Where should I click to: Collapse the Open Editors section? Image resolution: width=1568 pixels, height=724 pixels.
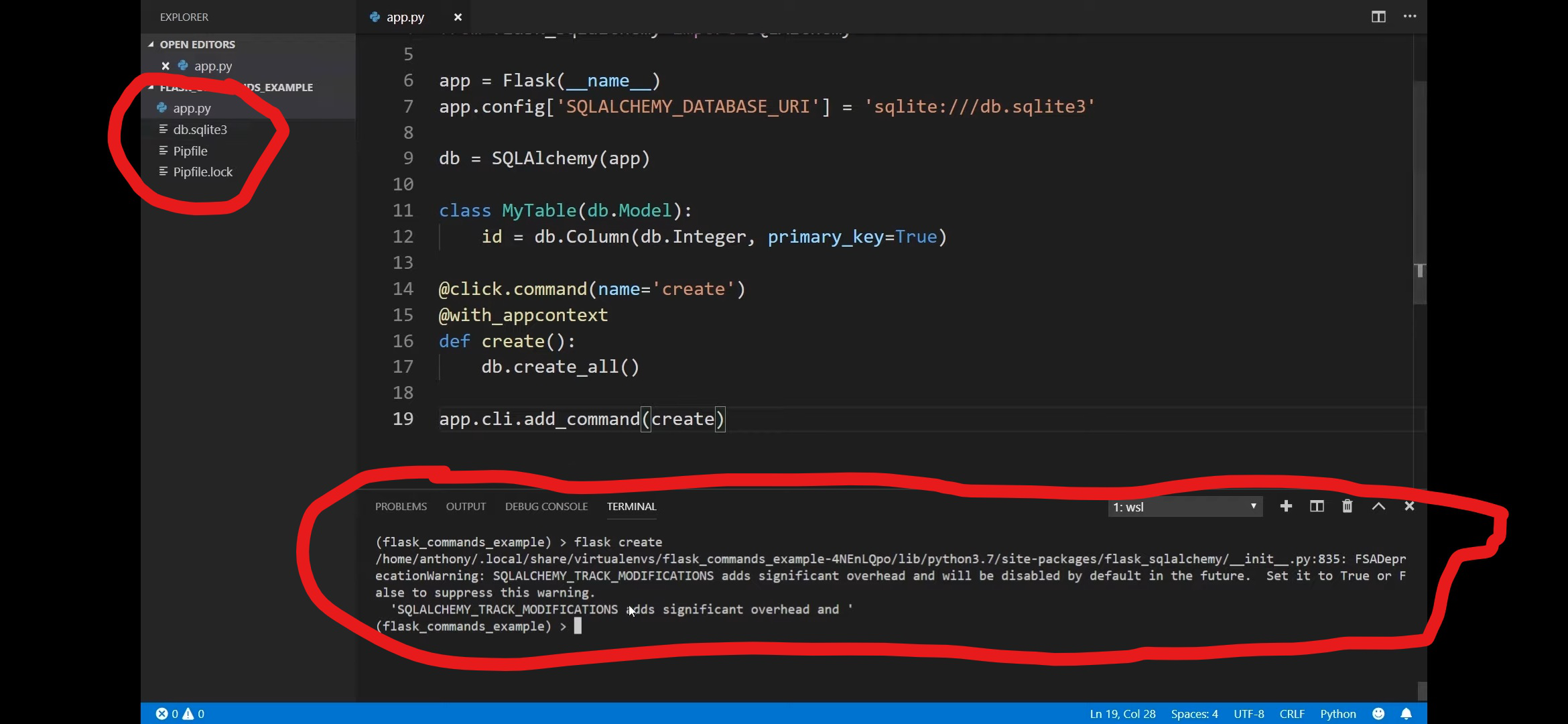[151, 44]
